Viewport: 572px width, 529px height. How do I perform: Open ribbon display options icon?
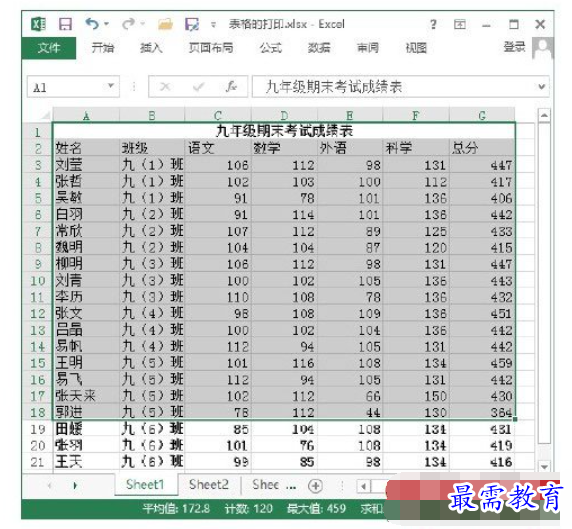pos(460,24)
